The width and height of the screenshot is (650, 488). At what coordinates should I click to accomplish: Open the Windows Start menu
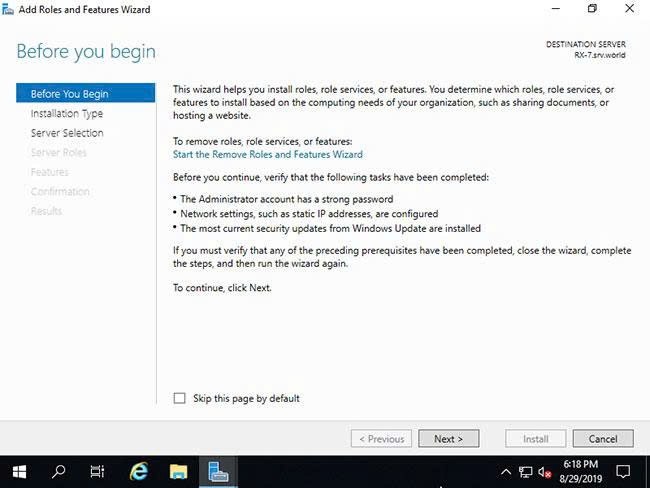click(x=19, y=471)
